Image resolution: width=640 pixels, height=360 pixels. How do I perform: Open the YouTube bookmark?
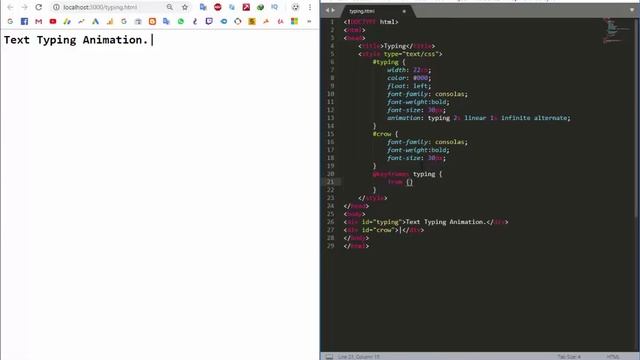pyautogui.click(x=53, y=21)
